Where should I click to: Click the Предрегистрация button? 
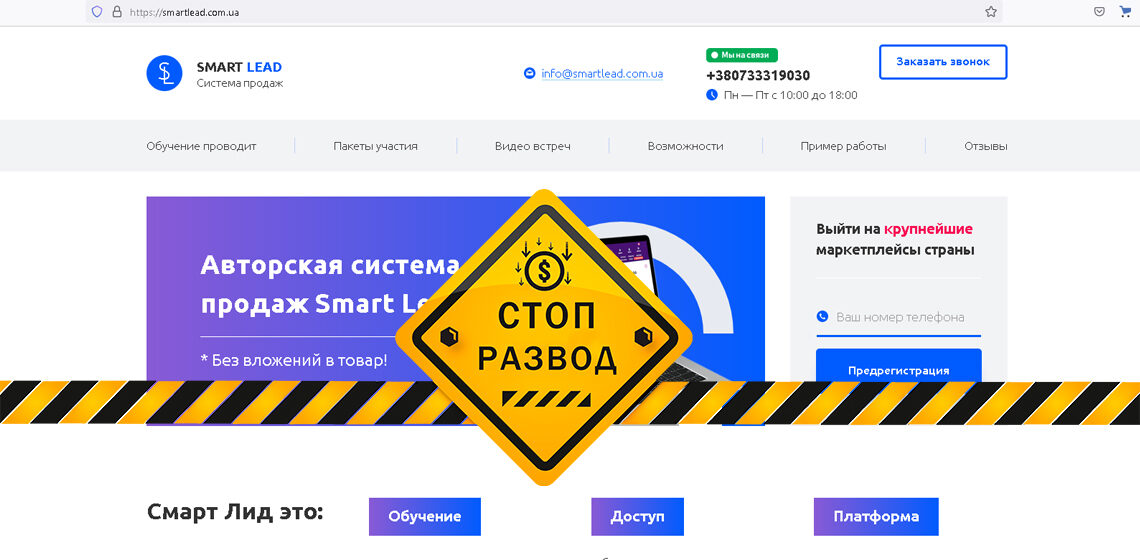pos(899,366)
